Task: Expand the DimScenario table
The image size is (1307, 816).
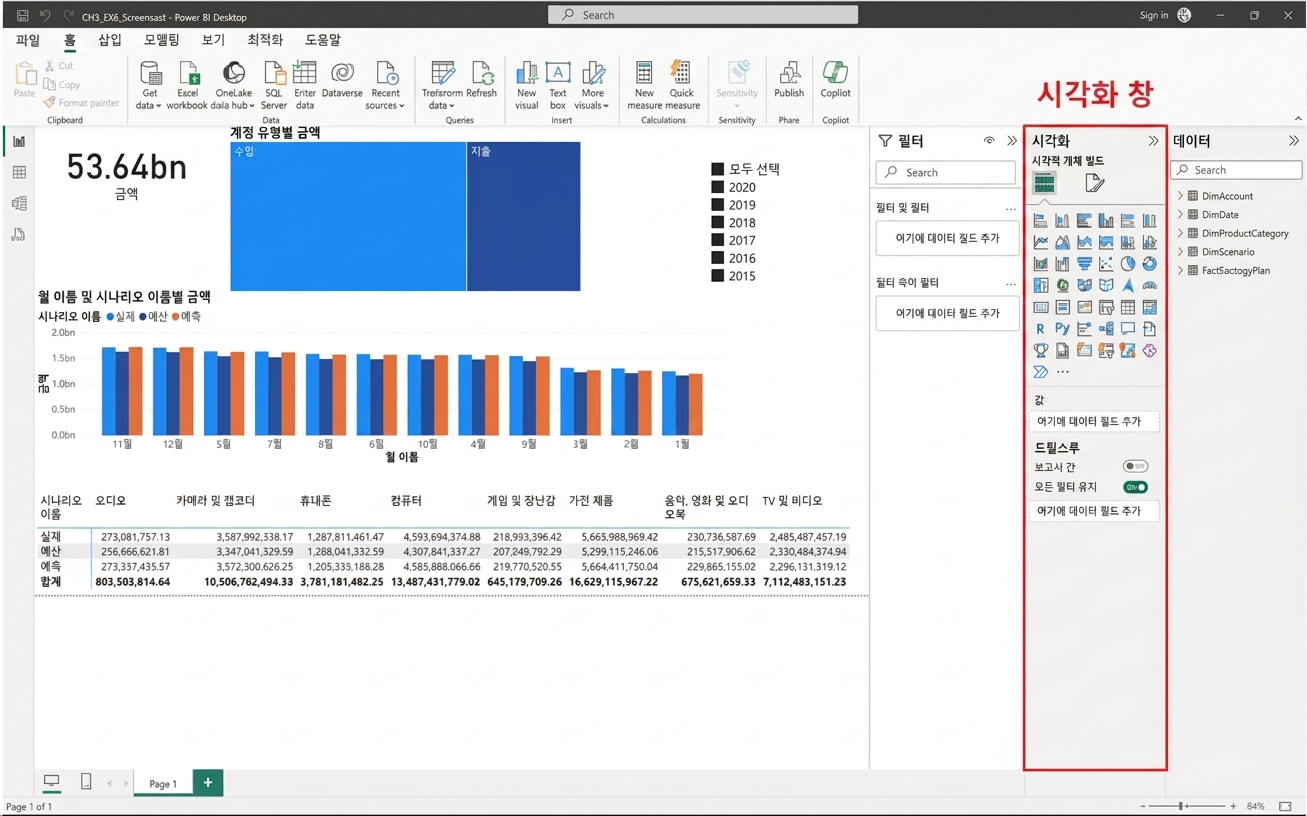Action: [1181, 252]
